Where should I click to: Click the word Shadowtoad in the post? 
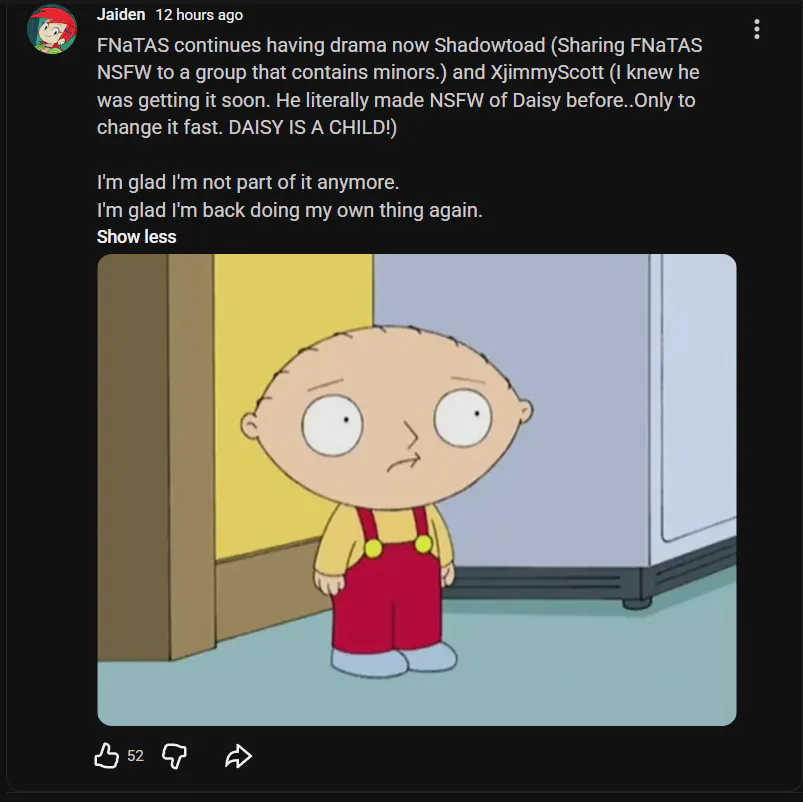490,45
